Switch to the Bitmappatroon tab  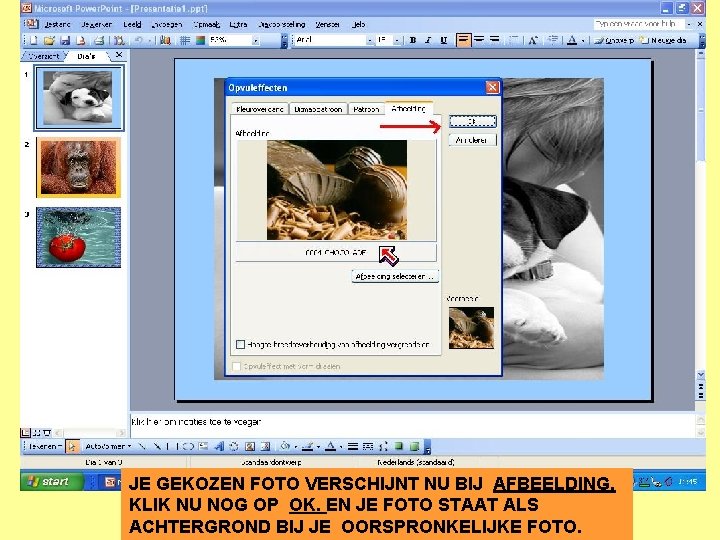(x=318, y=109)
